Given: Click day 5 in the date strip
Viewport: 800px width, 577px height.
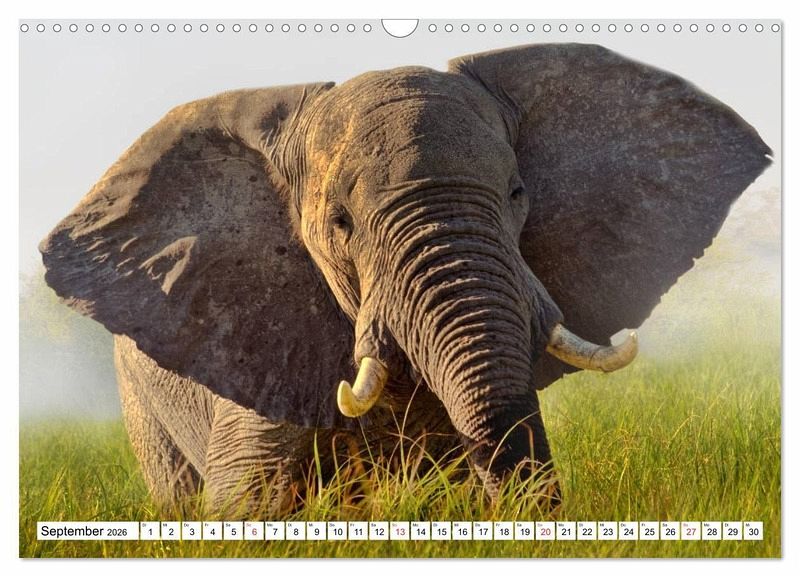Looking at the screenshot, I should [x=233, y=531].
